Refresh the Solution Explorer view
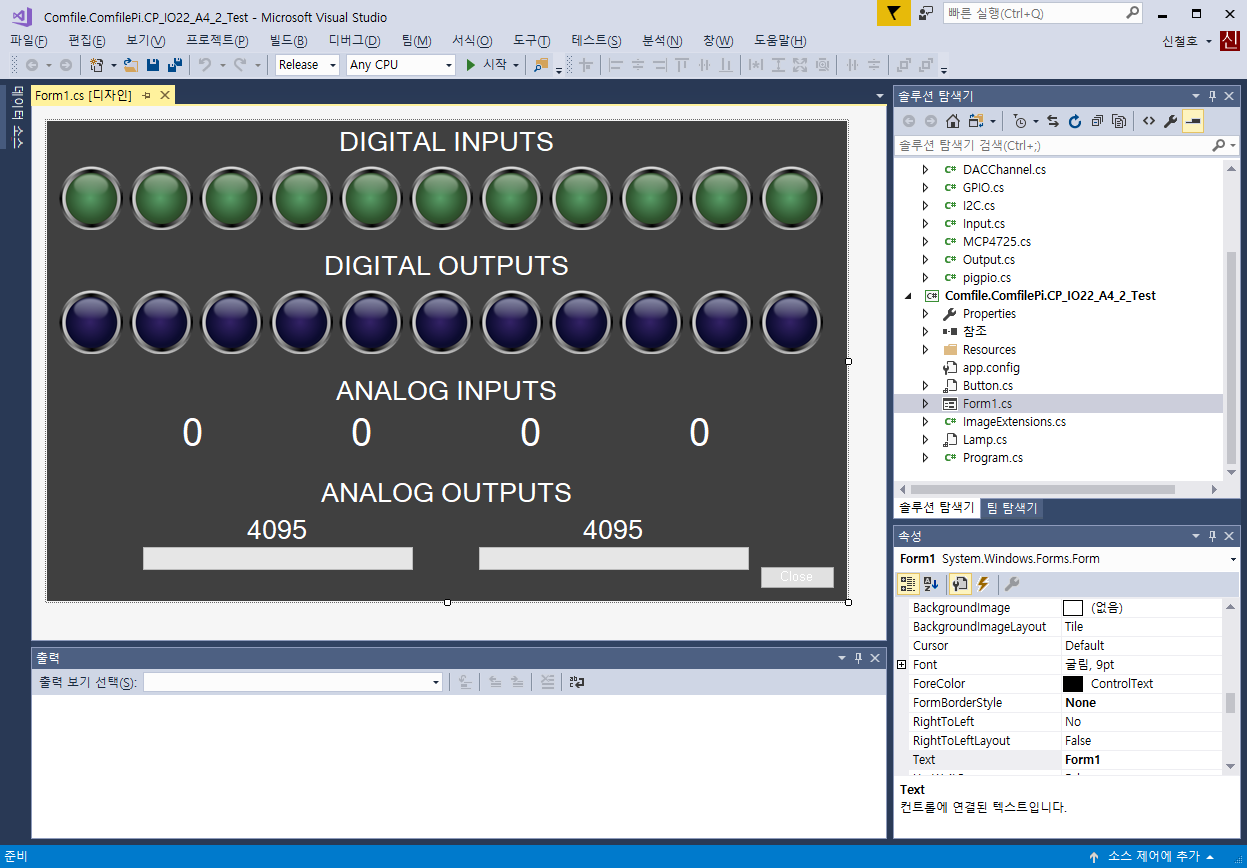 (1075, 121)
